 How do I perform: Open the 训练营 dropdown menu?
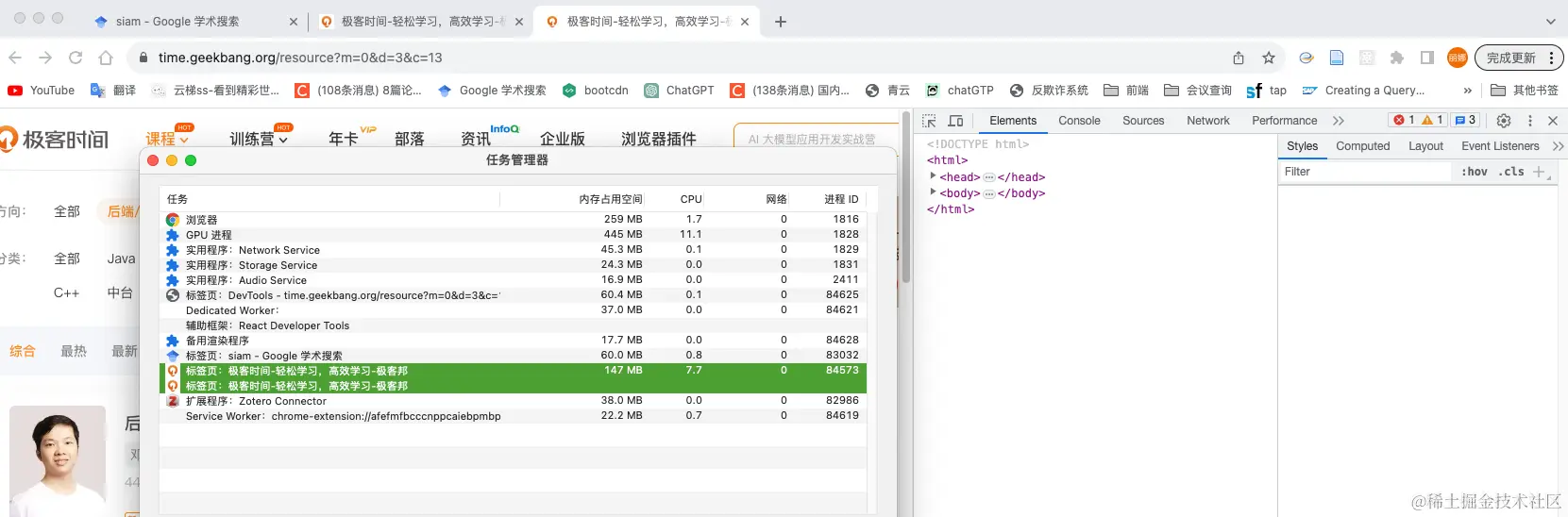coord(259,139)
